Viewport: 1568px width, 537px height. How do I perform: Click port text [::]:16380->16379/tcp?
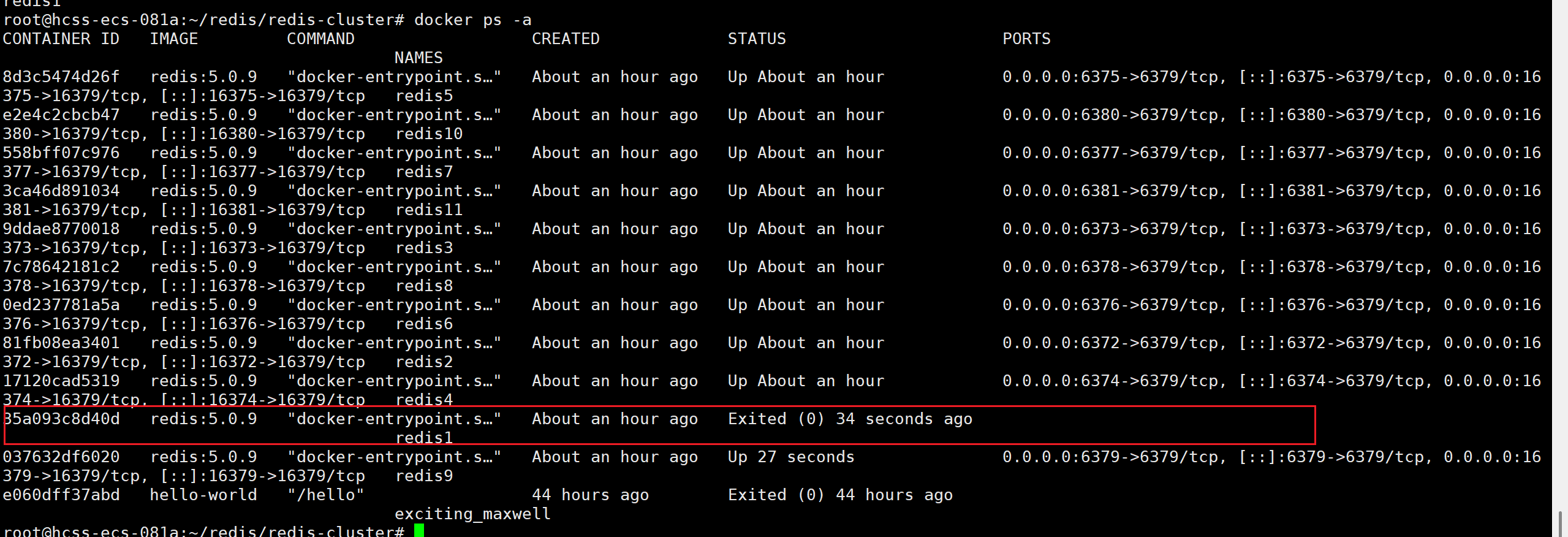[262, 134]
